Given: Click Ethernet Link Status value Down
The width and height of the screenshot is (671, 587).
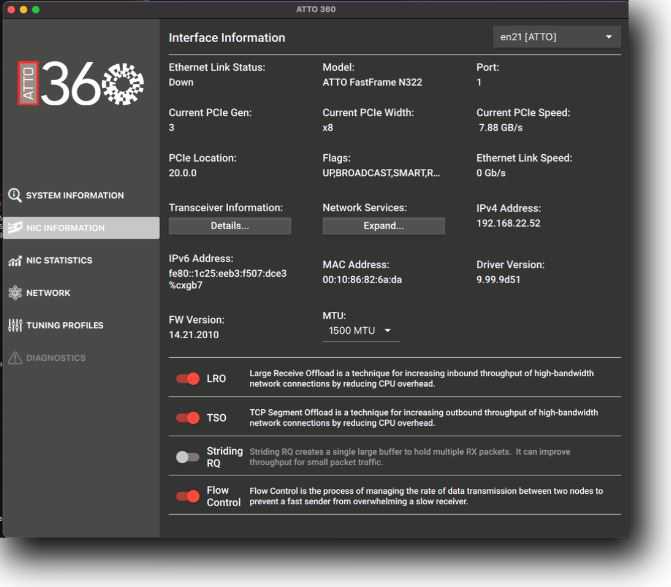Looking at the screenshot, I should [181, 83].
